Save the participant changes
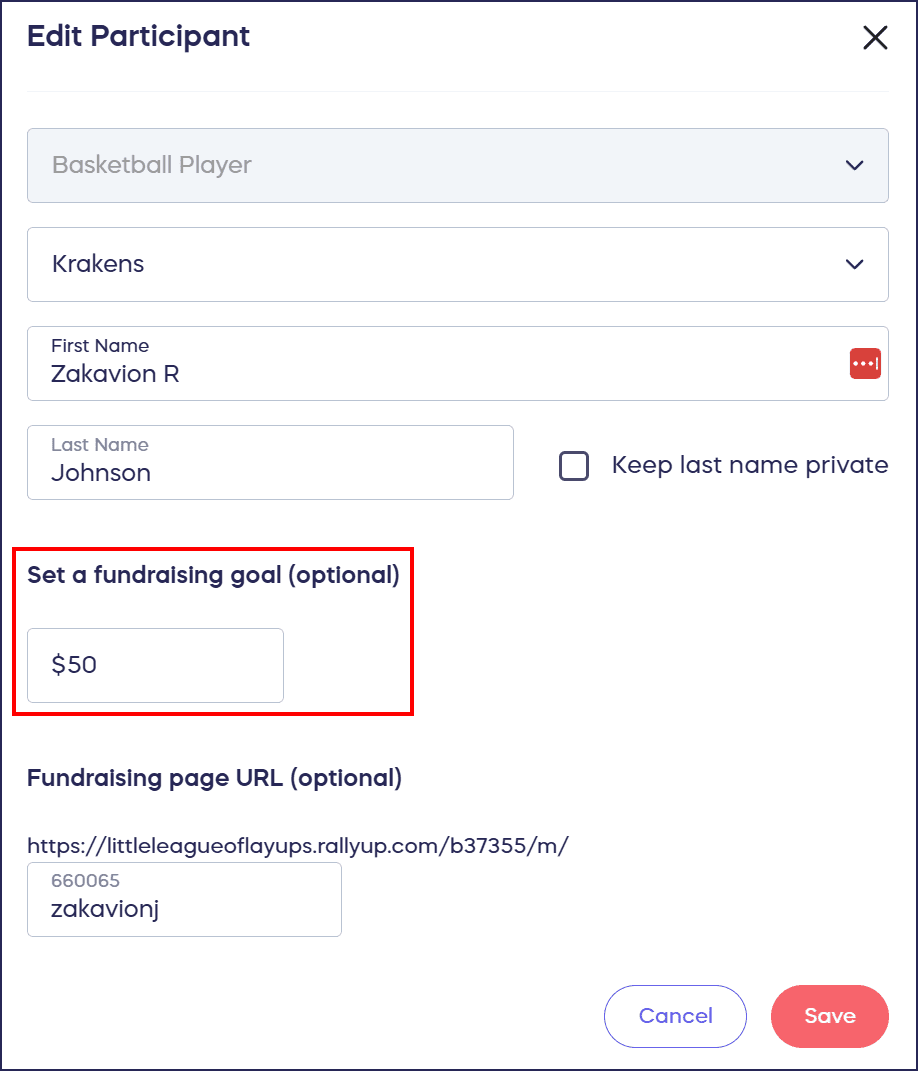918x1071 pixels. [x=829, y=1016]
